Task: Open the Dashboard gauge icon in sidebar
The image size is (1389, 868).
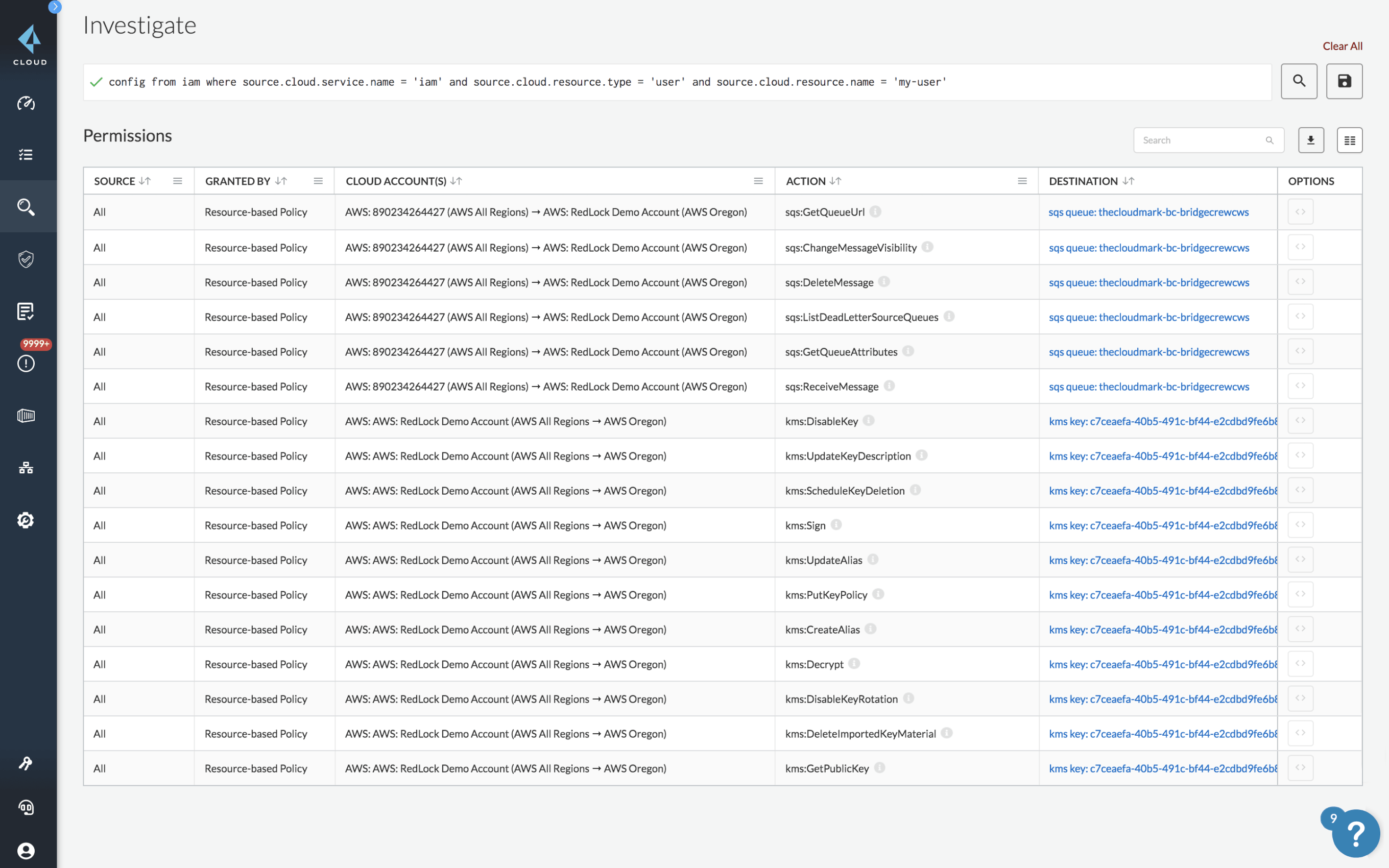Action: pyautogui.click(x=26, y=103)
